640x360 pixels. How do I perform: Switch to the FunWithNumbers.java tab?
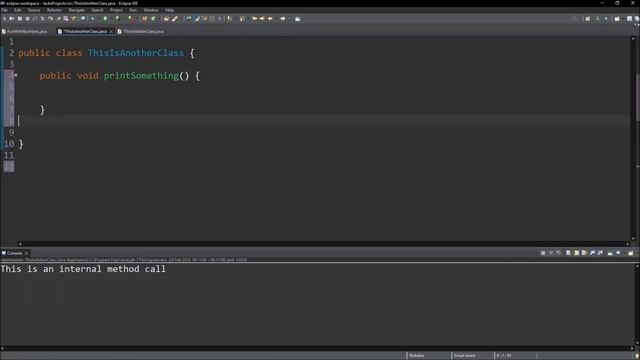click(x=24, y=31)
